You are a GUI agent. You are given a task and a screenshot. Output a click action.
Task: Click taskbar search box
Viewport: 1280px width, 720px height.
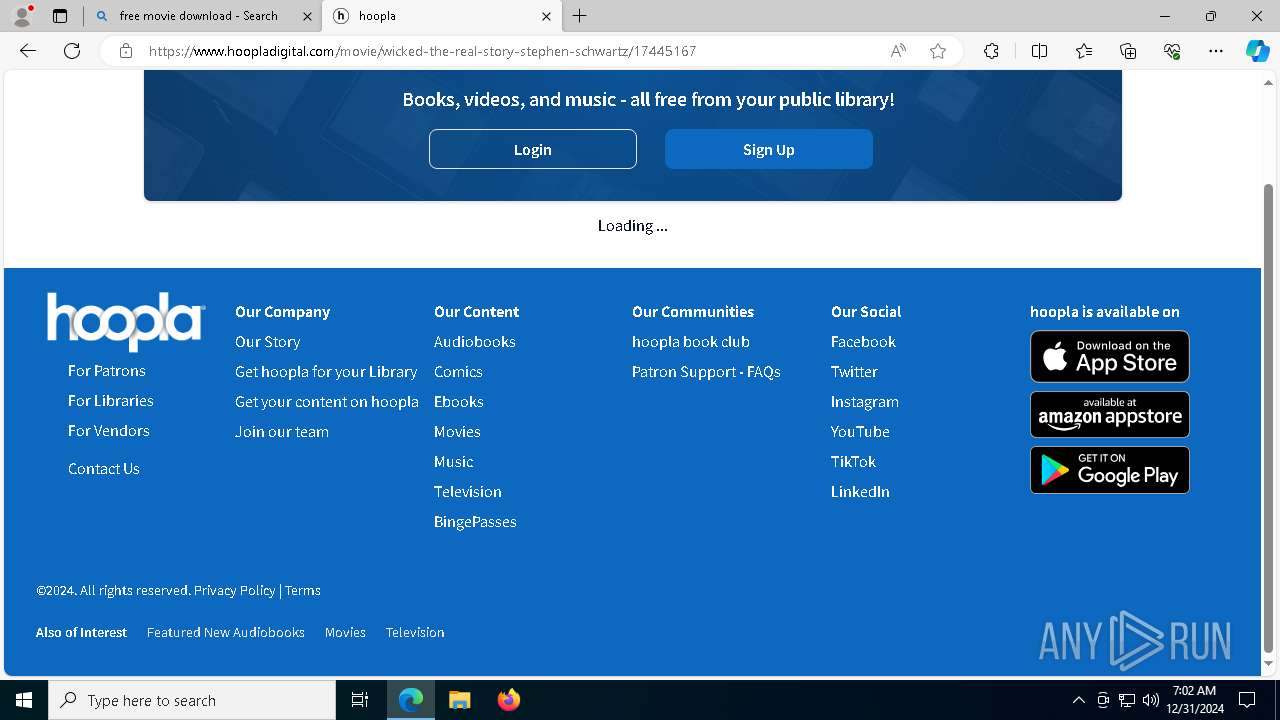(192, 700)
